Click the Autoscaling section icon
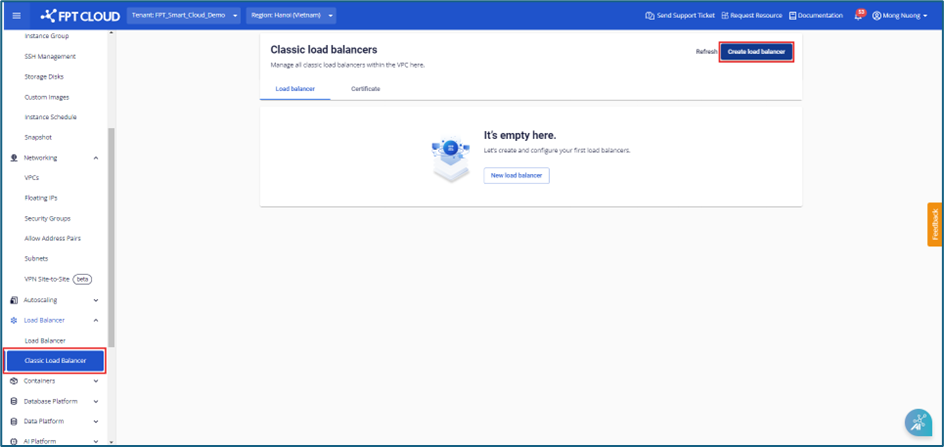 (x=14, y=300)
